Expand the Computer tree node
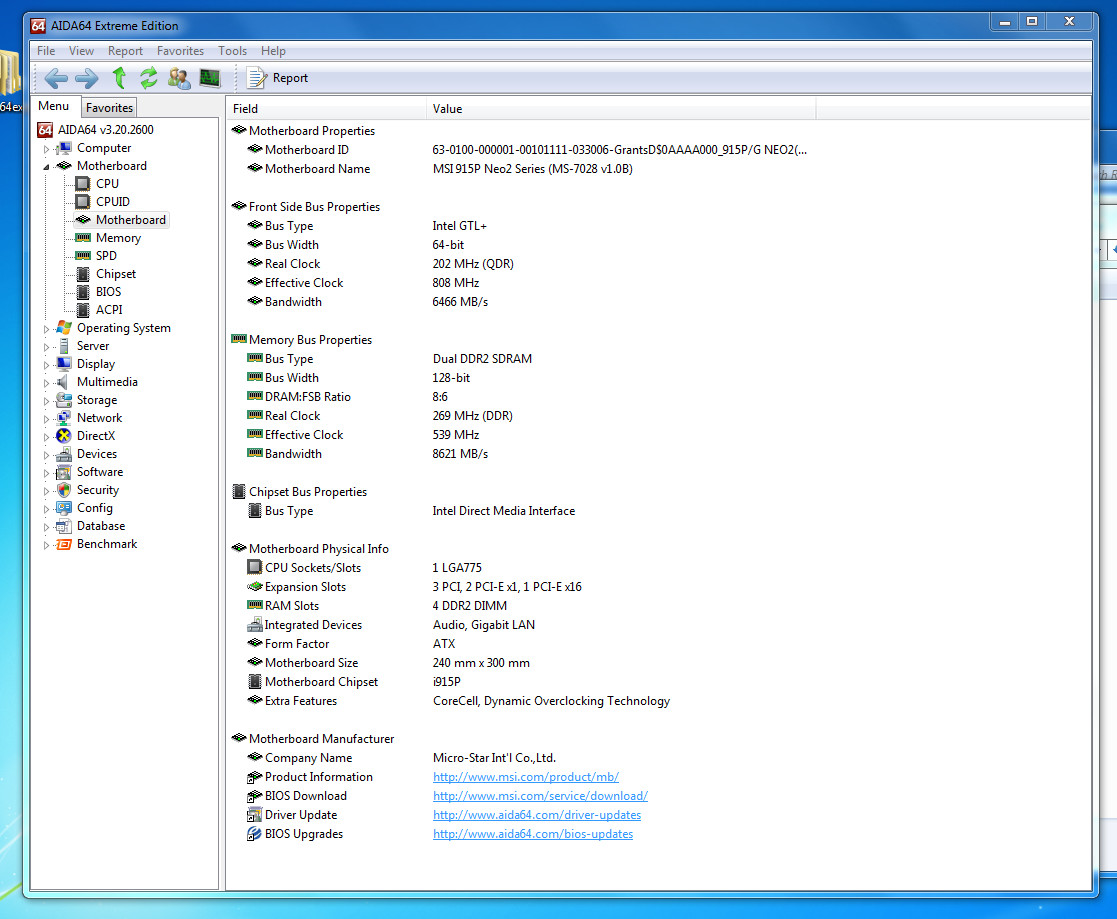The width and height of the screenshot is (1117, 919). pos(46,148)
